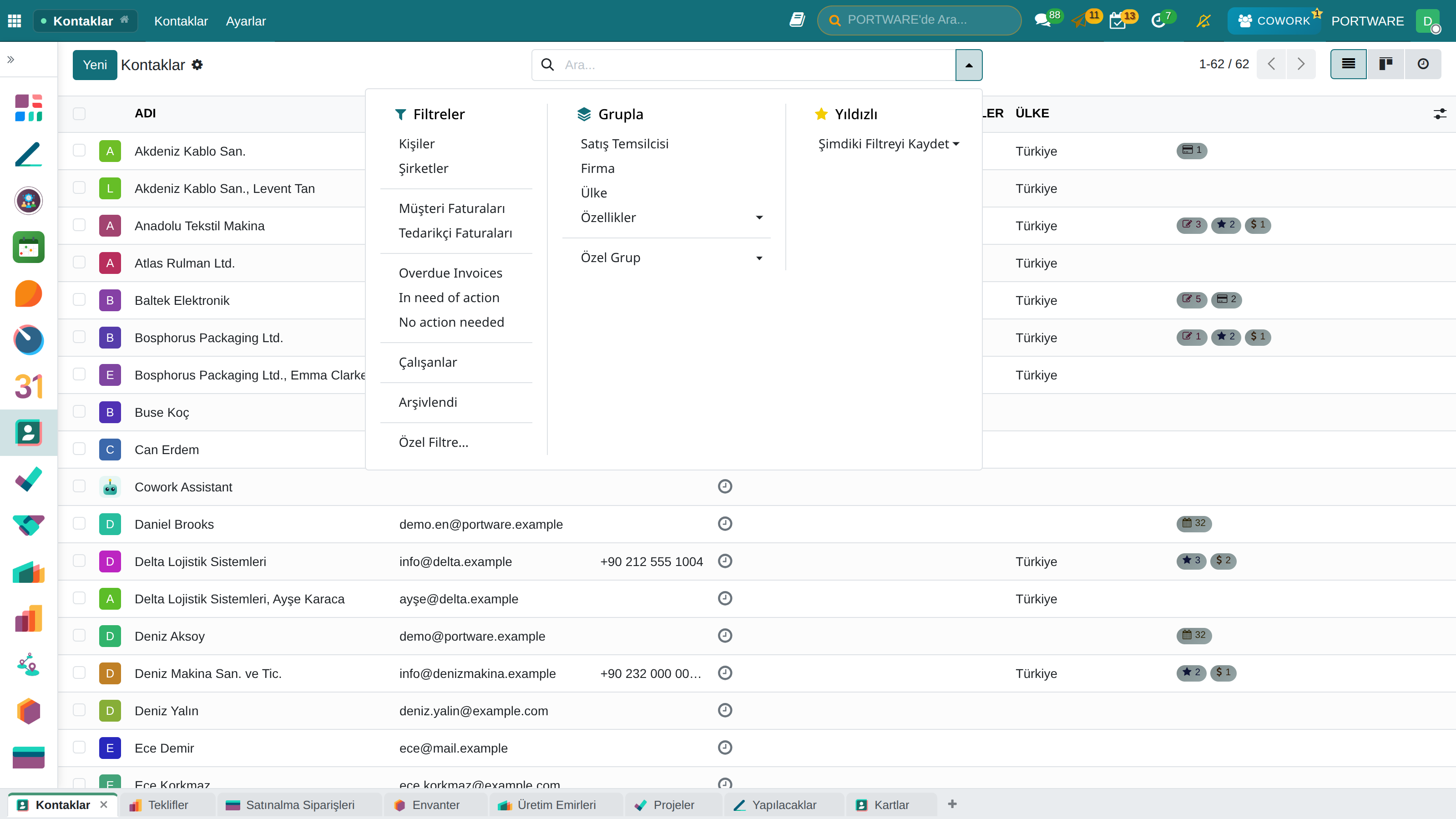Open the apps grid menu icon
The height and width of the screenshot is (819, 1456).
tap(15, 21)
